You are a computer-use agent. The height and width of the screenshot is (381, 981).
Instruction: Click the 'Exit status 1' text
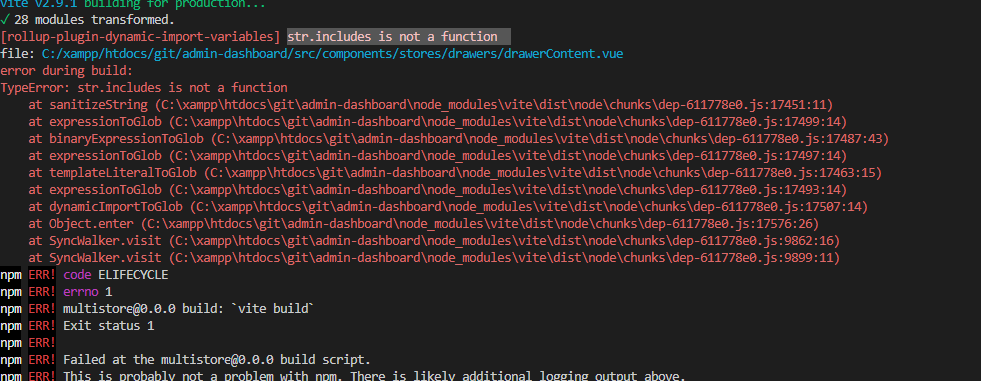pyautogui.click(x=109, y=325)
